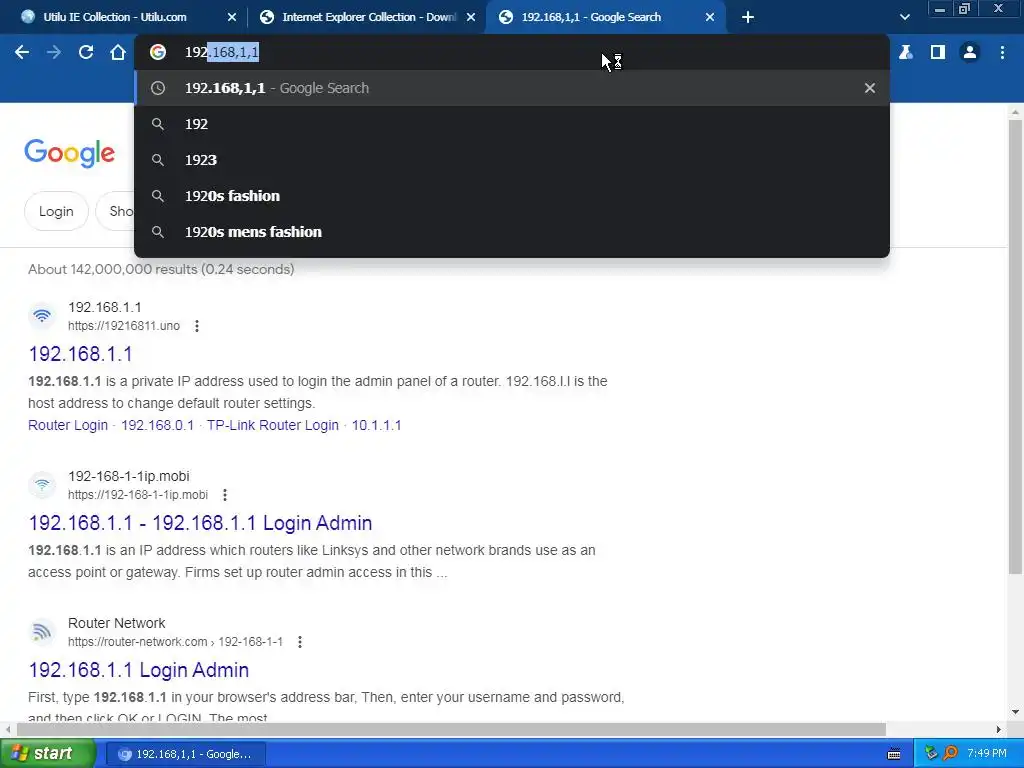Open Chrome three-dot menu
This screenshot has width=1024, height=768.
1002,52
